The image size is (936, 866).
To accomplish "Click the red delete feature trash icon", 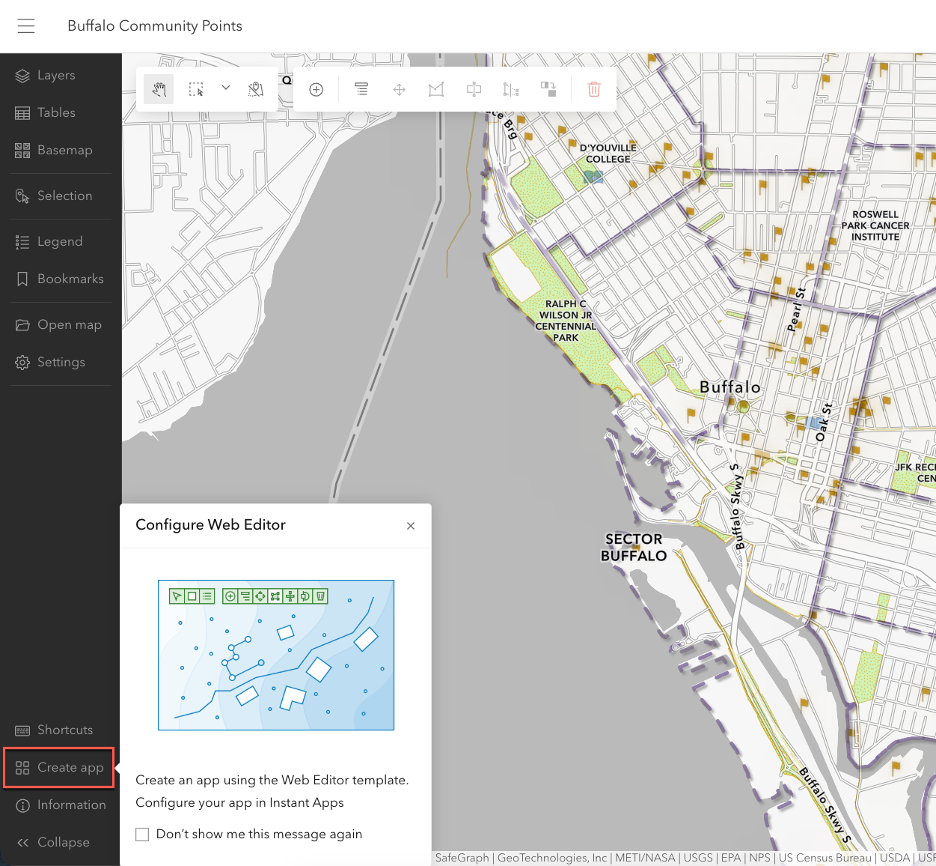I will point(594,89).
